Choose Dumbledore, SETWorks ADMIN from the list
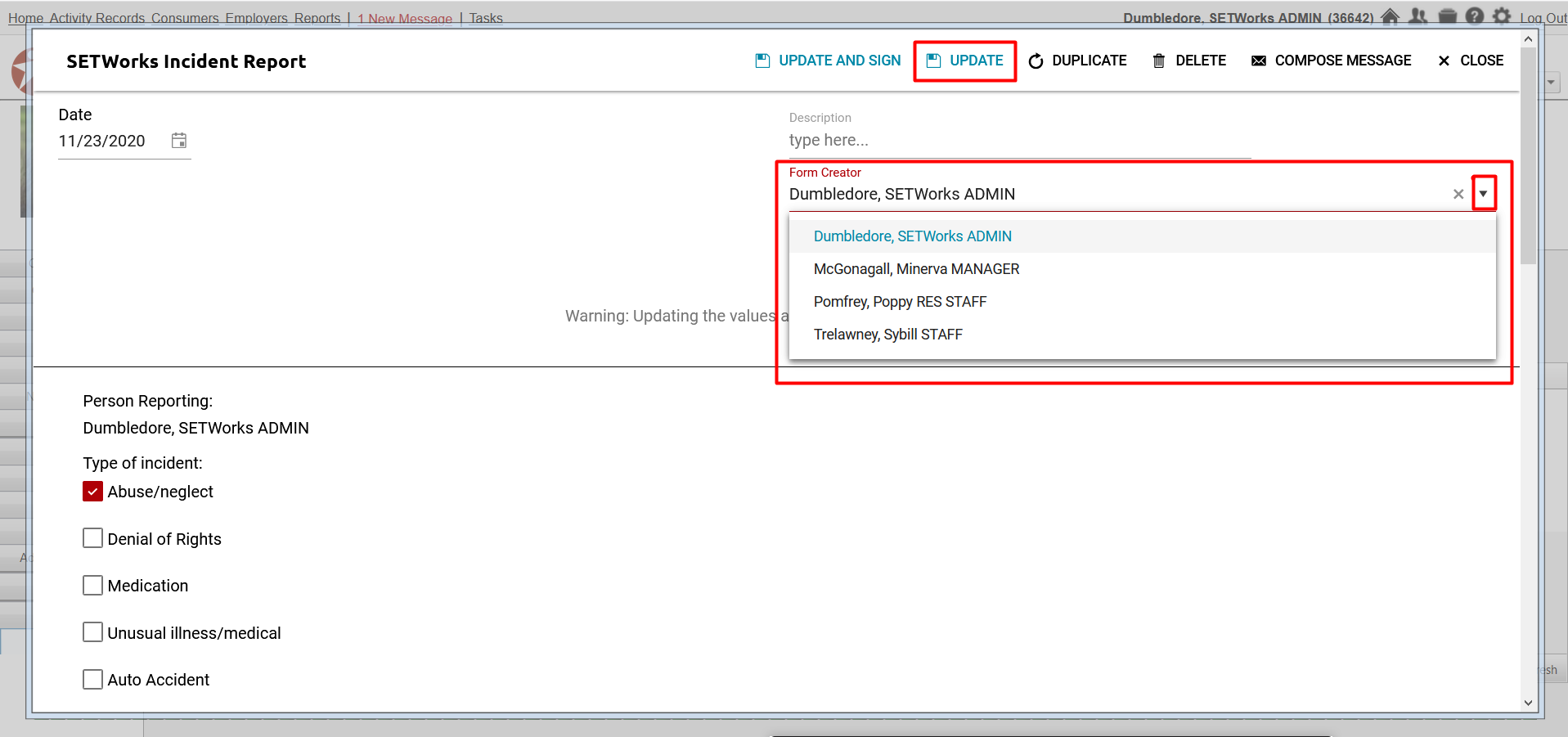The image size is (1568, 737). [1143, 236]
